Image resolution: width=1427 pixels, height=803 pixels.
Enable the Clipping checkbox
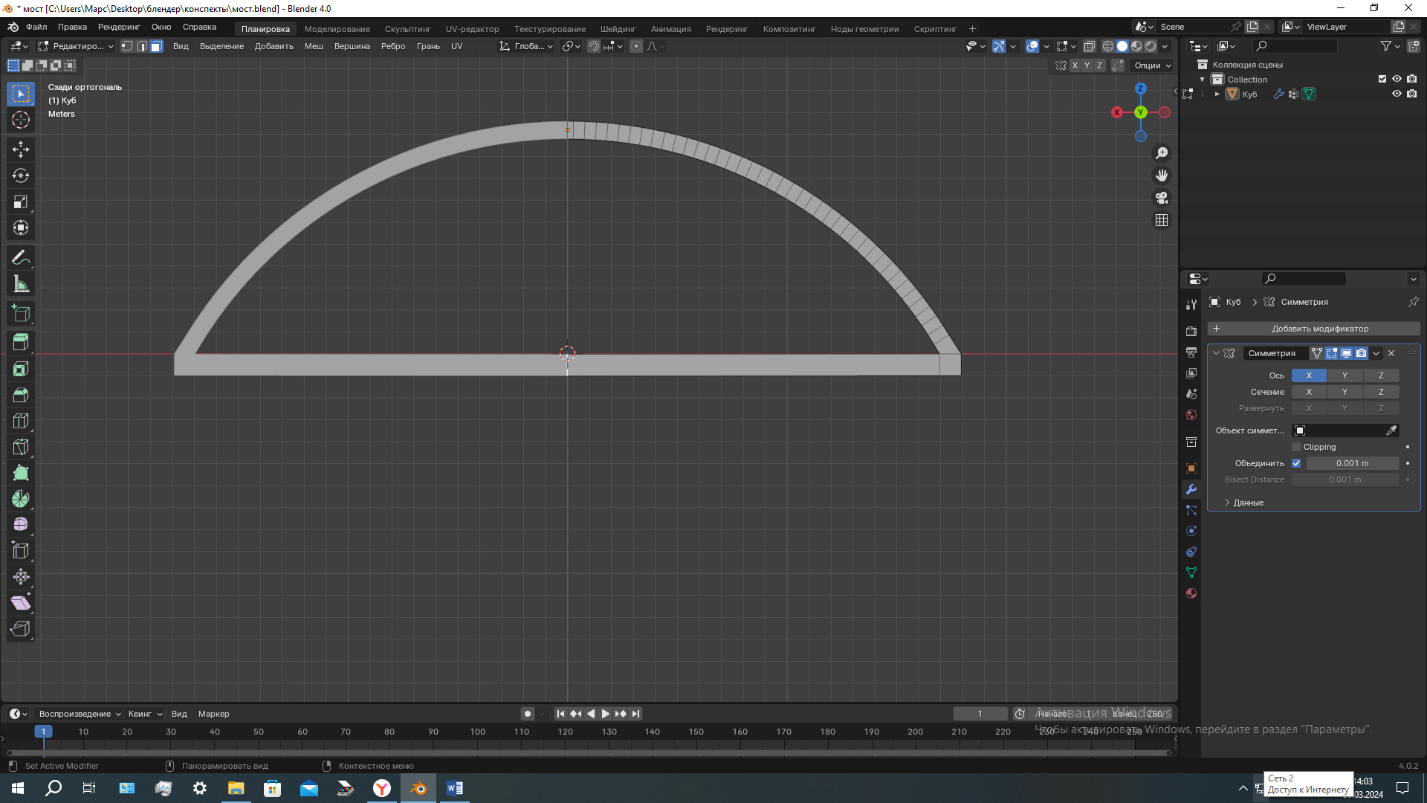pos(1297,447)
